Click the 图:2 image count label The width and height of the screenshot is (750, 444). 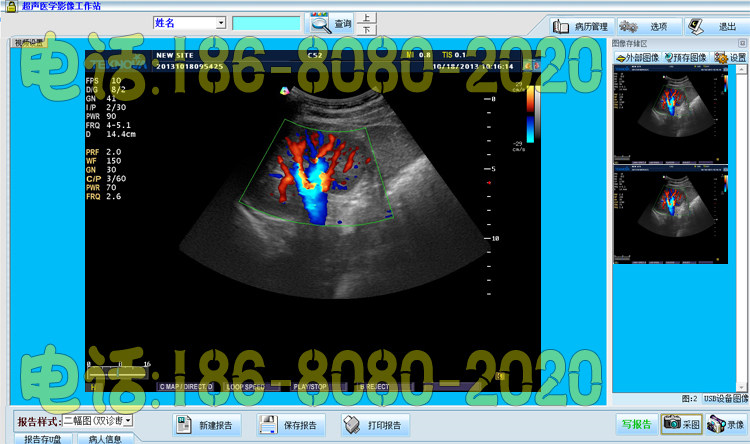(690, 399)
